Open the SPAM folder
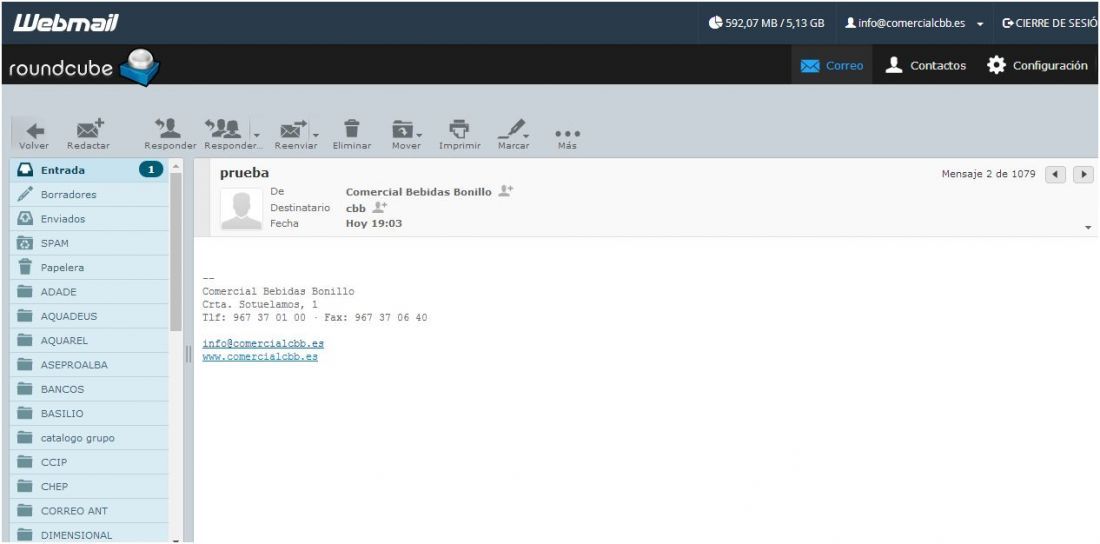Viewport: 1100px width, 544px height. tap(89, 244)
